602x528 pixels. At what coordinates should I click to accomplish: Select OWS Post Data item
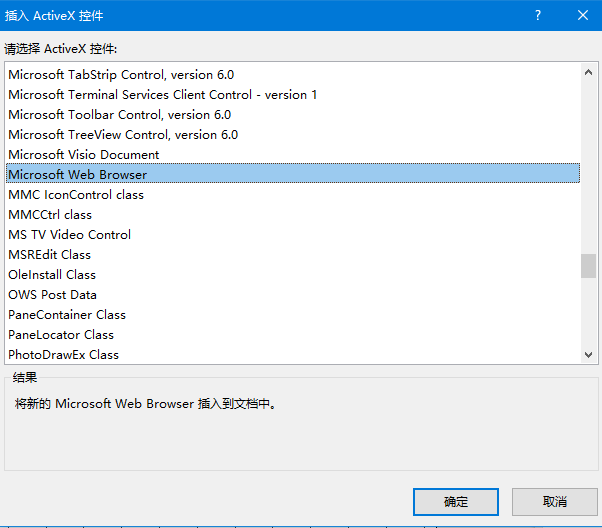[53, 295]
